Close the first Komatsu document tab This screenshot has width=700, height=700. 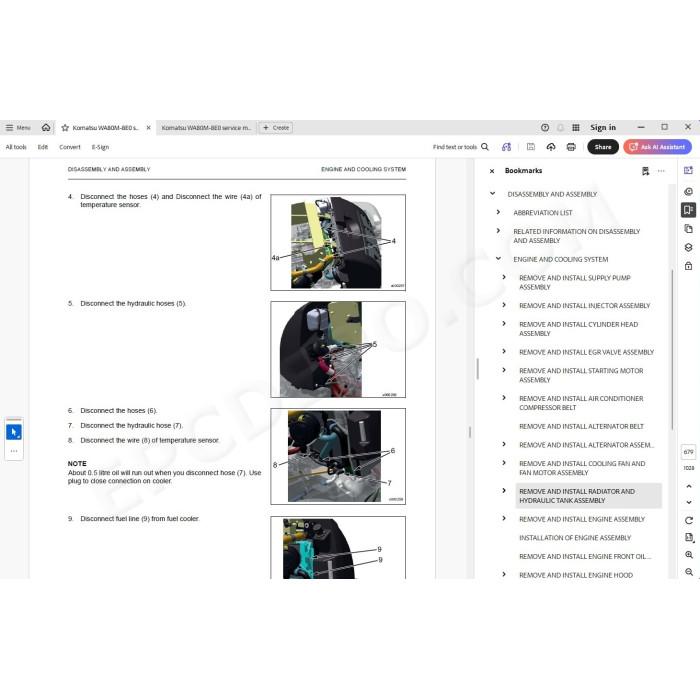click(x=149, y=128)
